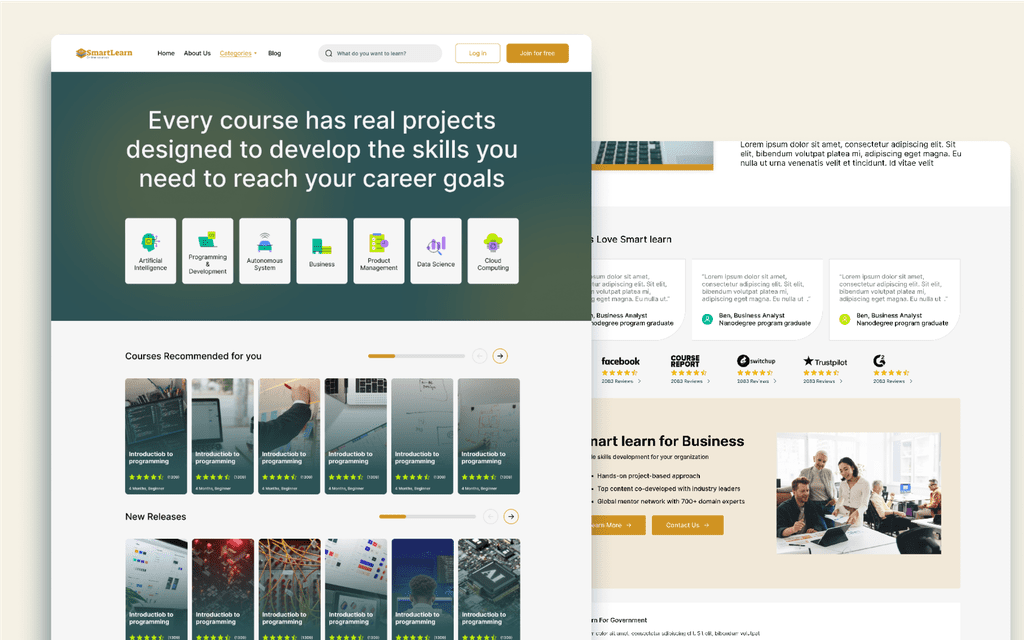Click 'Hands-on project-based approach' bullet
This screenshot has width=1024, height=640.
pos(648,476)
